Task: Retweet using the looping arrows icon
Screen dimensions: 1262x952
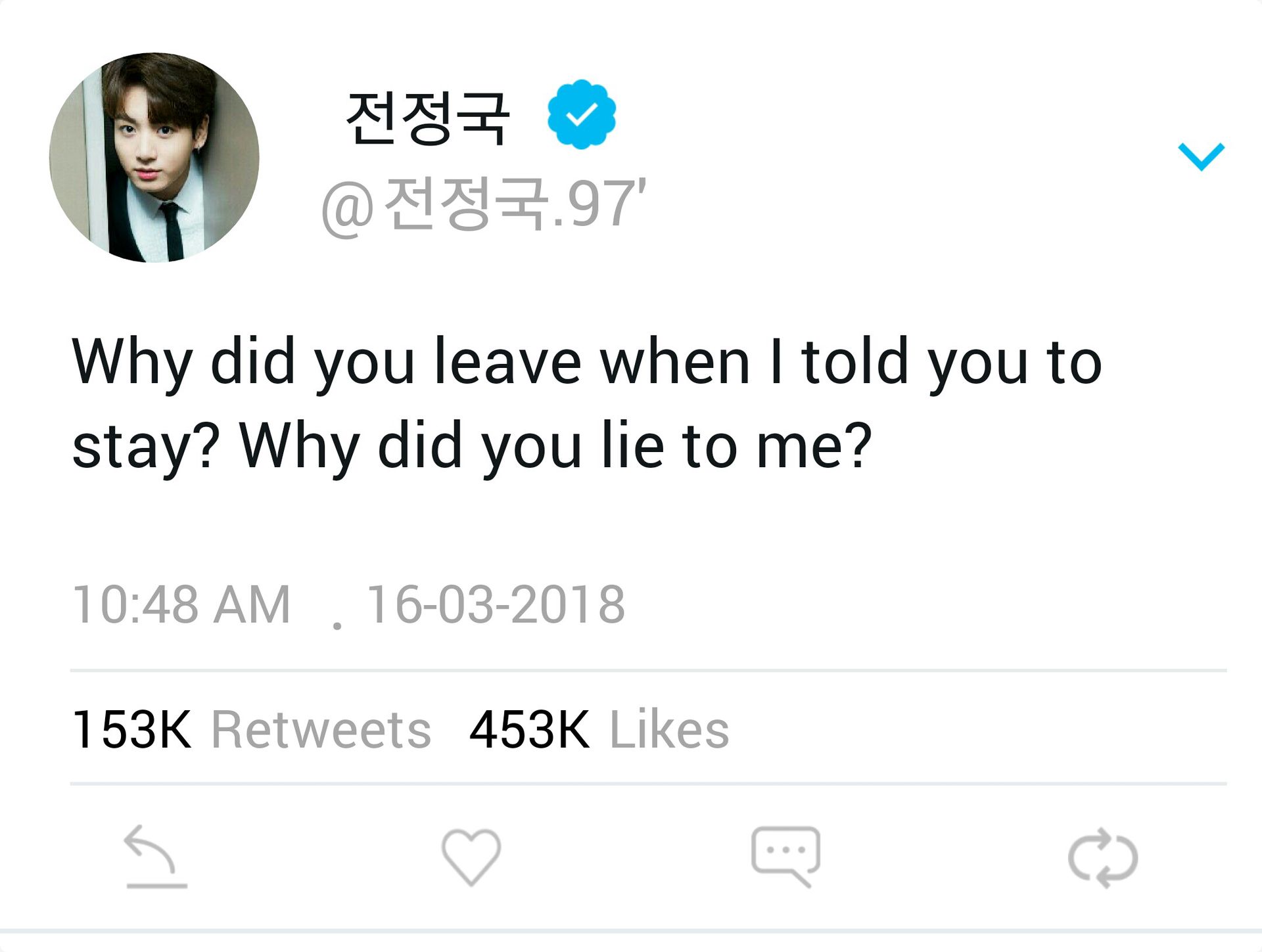Action: [x=1103, y=858]
